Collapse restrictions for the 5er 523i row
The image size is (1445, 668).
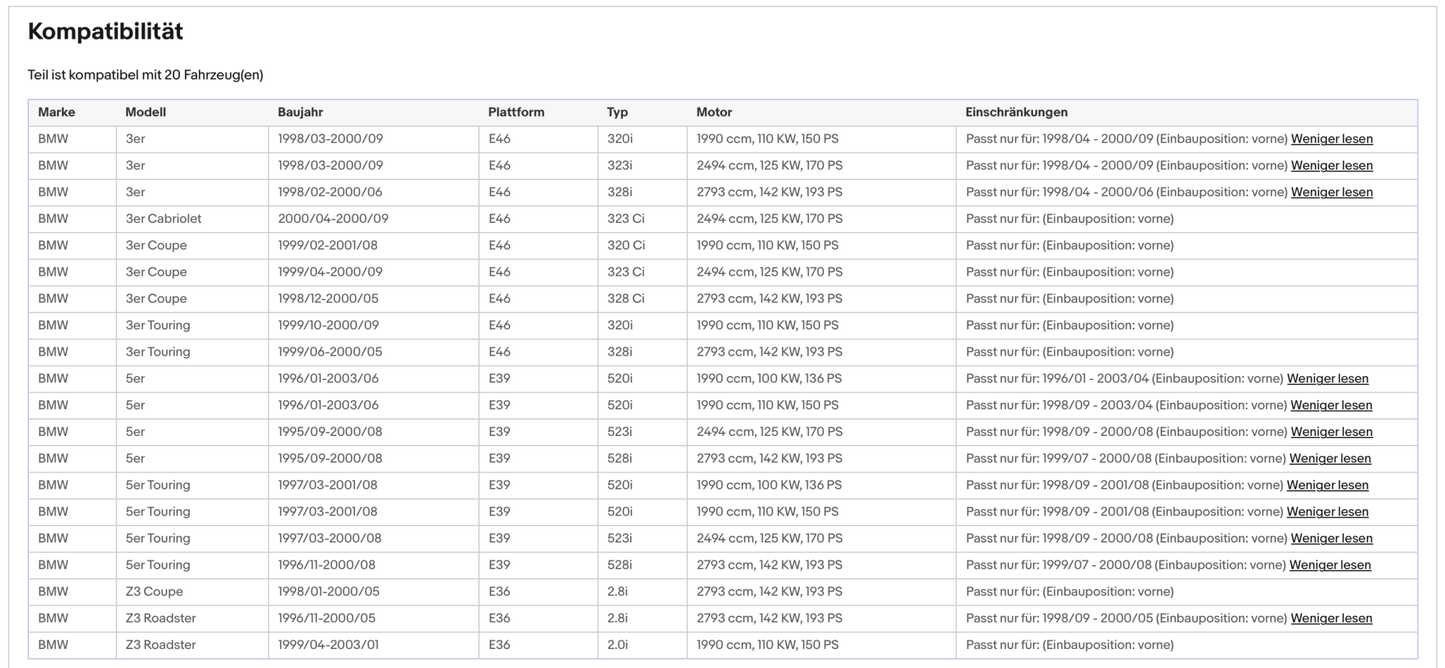tap(1331, 432)
